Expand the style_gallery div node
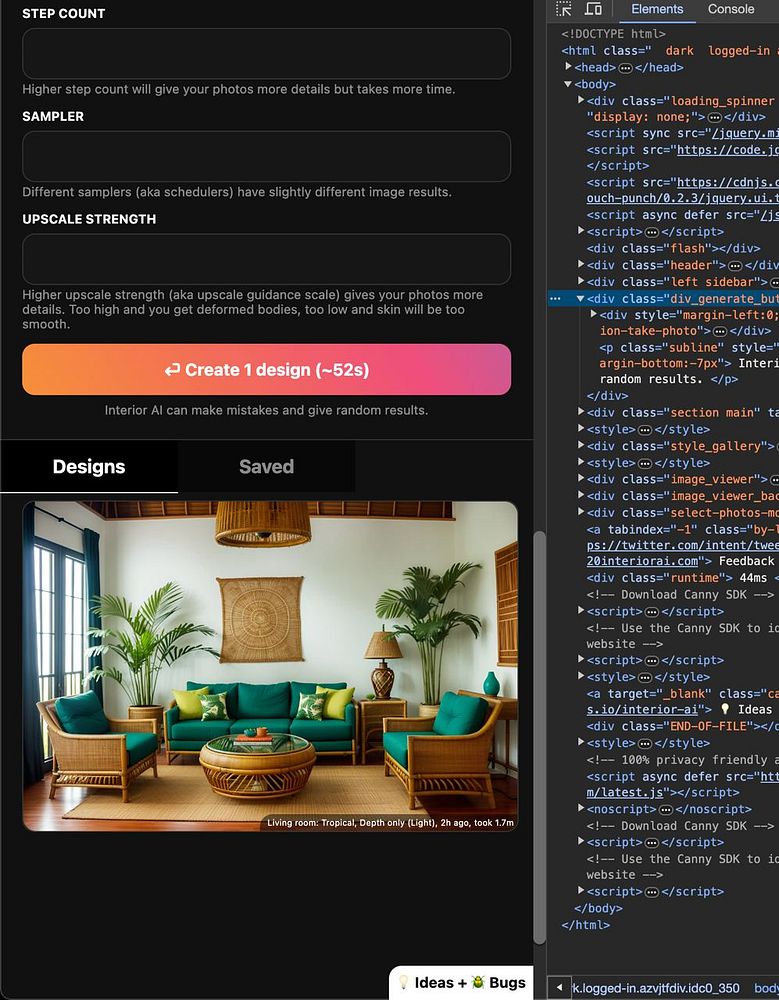This screenshot has width=779, height=1000. [x=581, y=445]
